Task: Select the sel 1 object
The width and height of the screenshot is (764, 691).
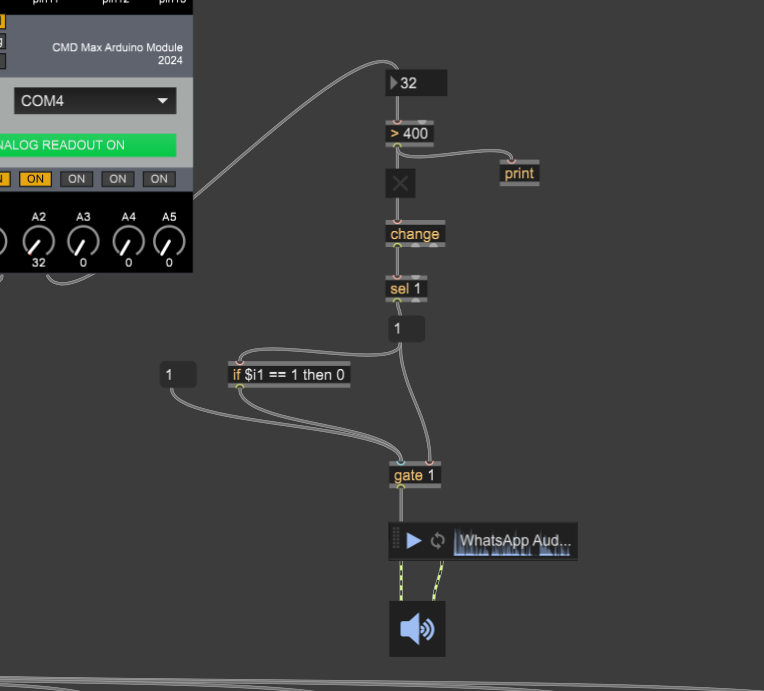Action: click(x=406, y=288)
